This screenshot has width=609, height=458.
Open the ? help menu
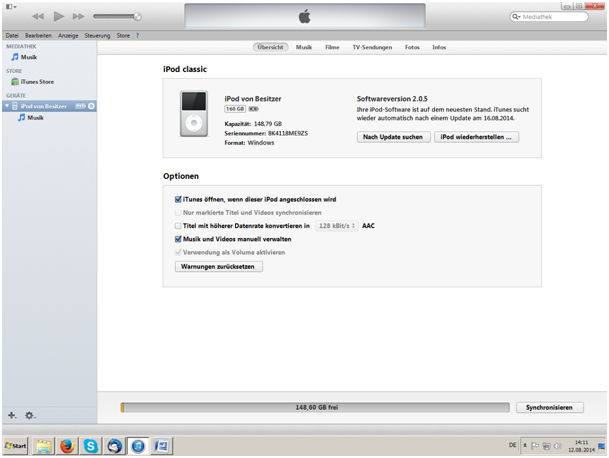137,35
